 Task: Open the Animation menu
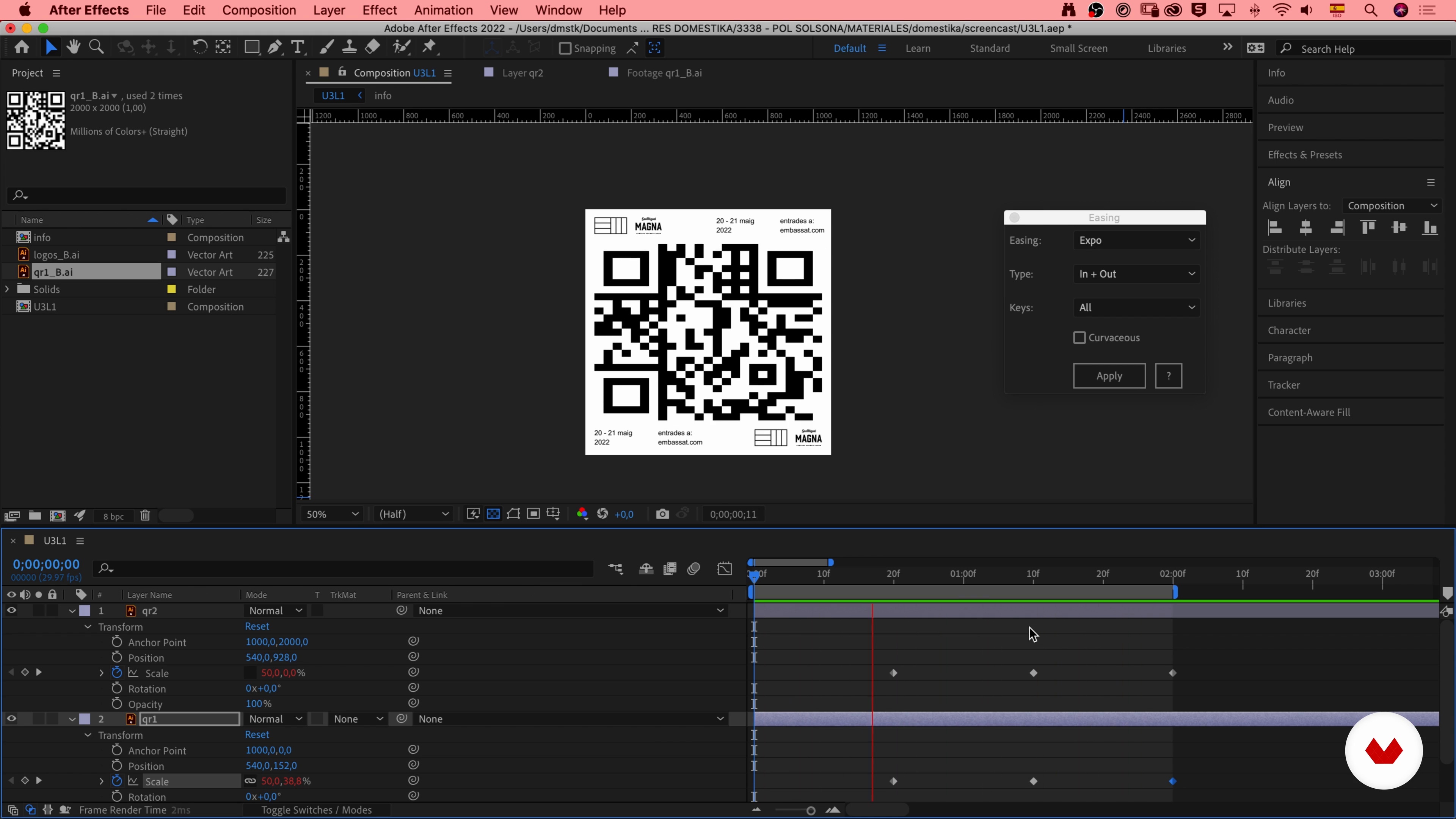tap(443, 10)
